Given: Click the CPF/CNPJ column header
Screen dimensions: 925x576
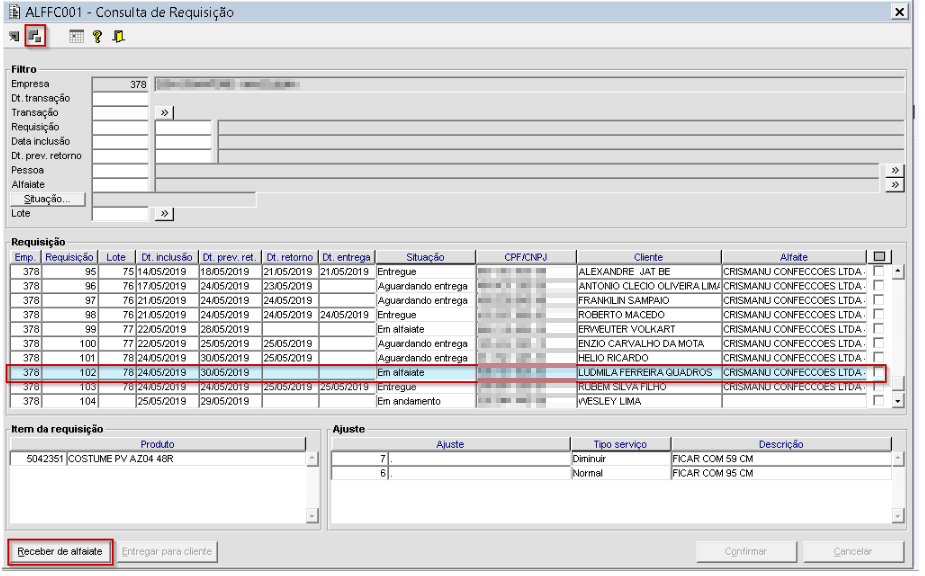Looking at the screenshot, I should pos(526,257).
